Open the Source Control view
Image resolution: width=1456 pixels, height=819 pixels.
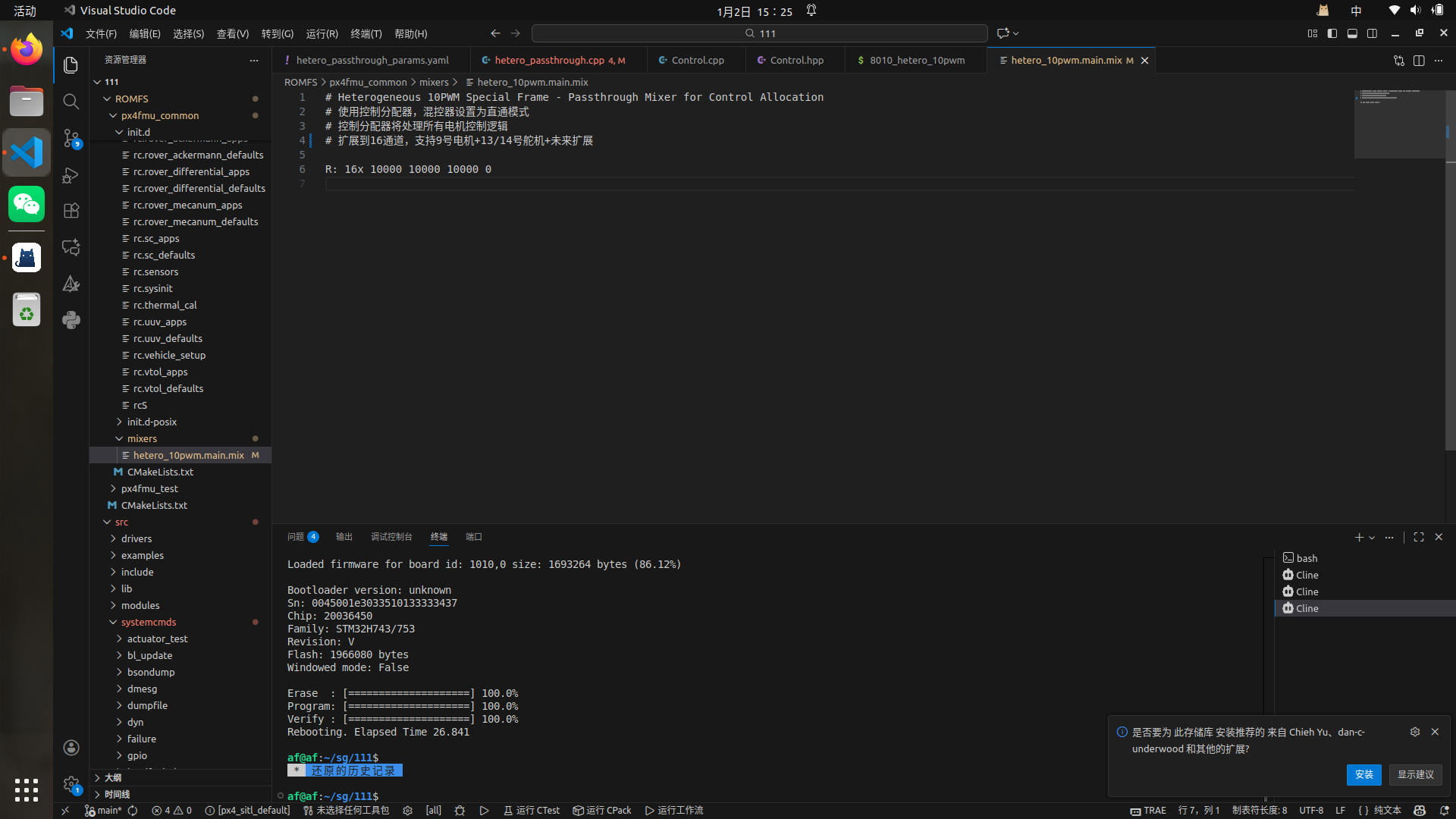(x=71, y=138)
